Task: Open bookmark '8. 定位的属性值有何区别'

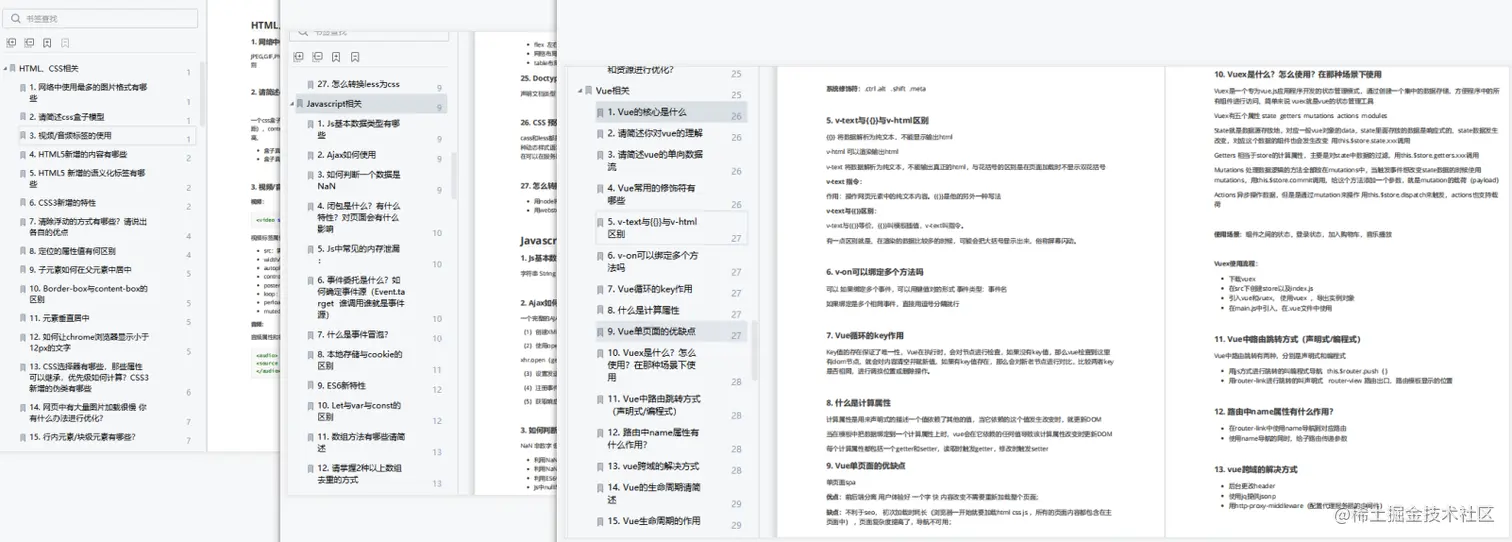Action: click(x=72, y=250)
